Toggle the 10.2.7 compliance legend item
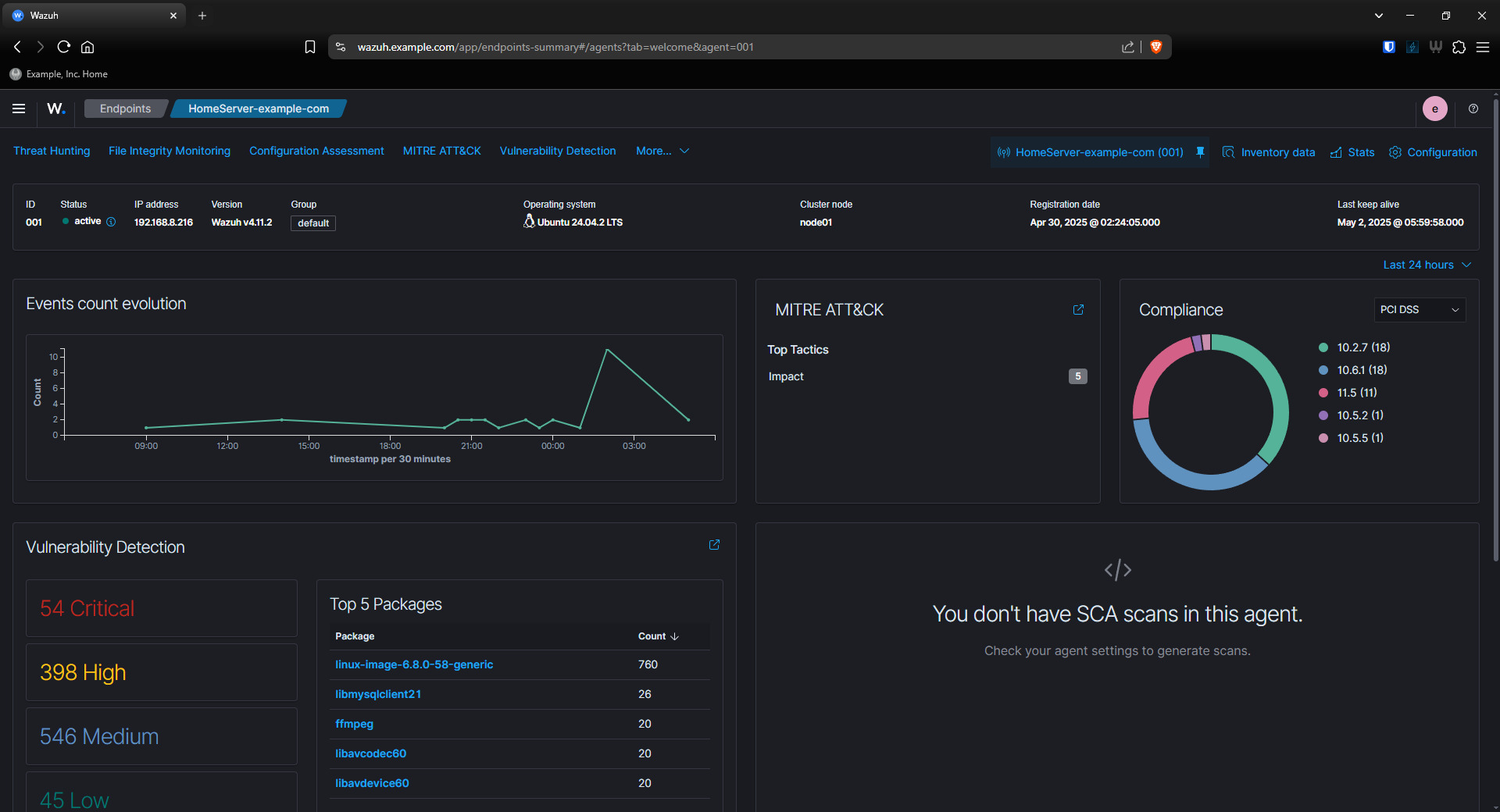This screenshot has height=812, width=1500. click(x=1362, y=347)
